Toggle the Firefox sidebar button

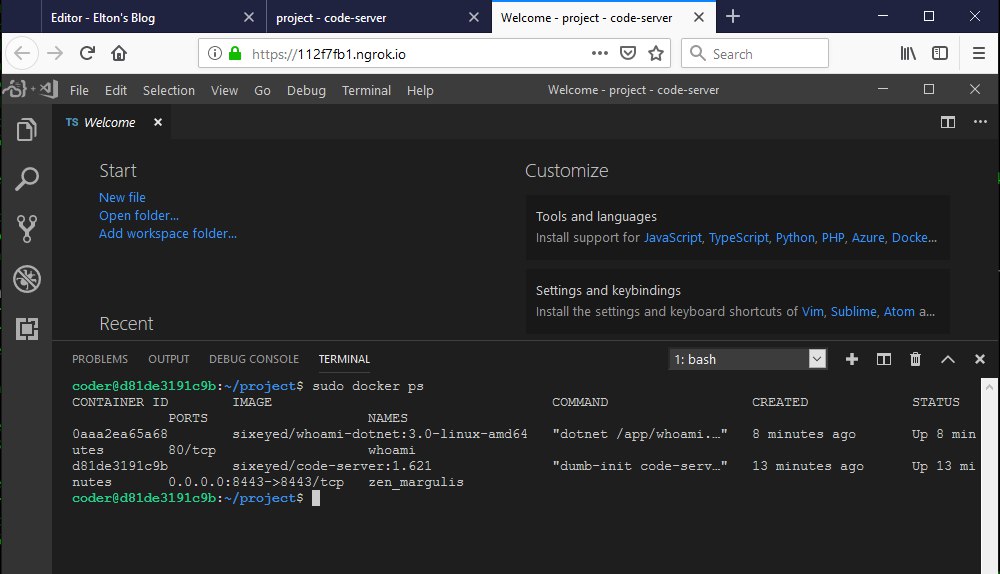[x=939, y=53]
